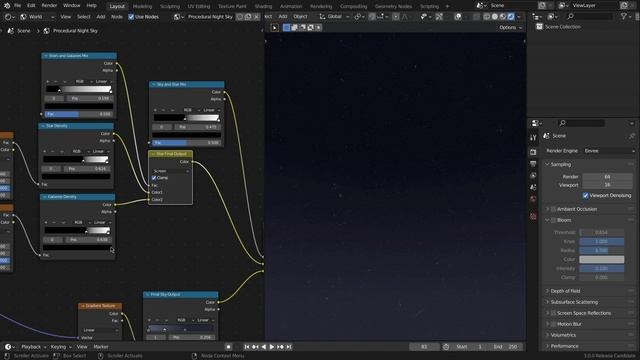Toggle viewport overlays icon
640x360 pixels.
pyautogui.click(x=458, y=17)
